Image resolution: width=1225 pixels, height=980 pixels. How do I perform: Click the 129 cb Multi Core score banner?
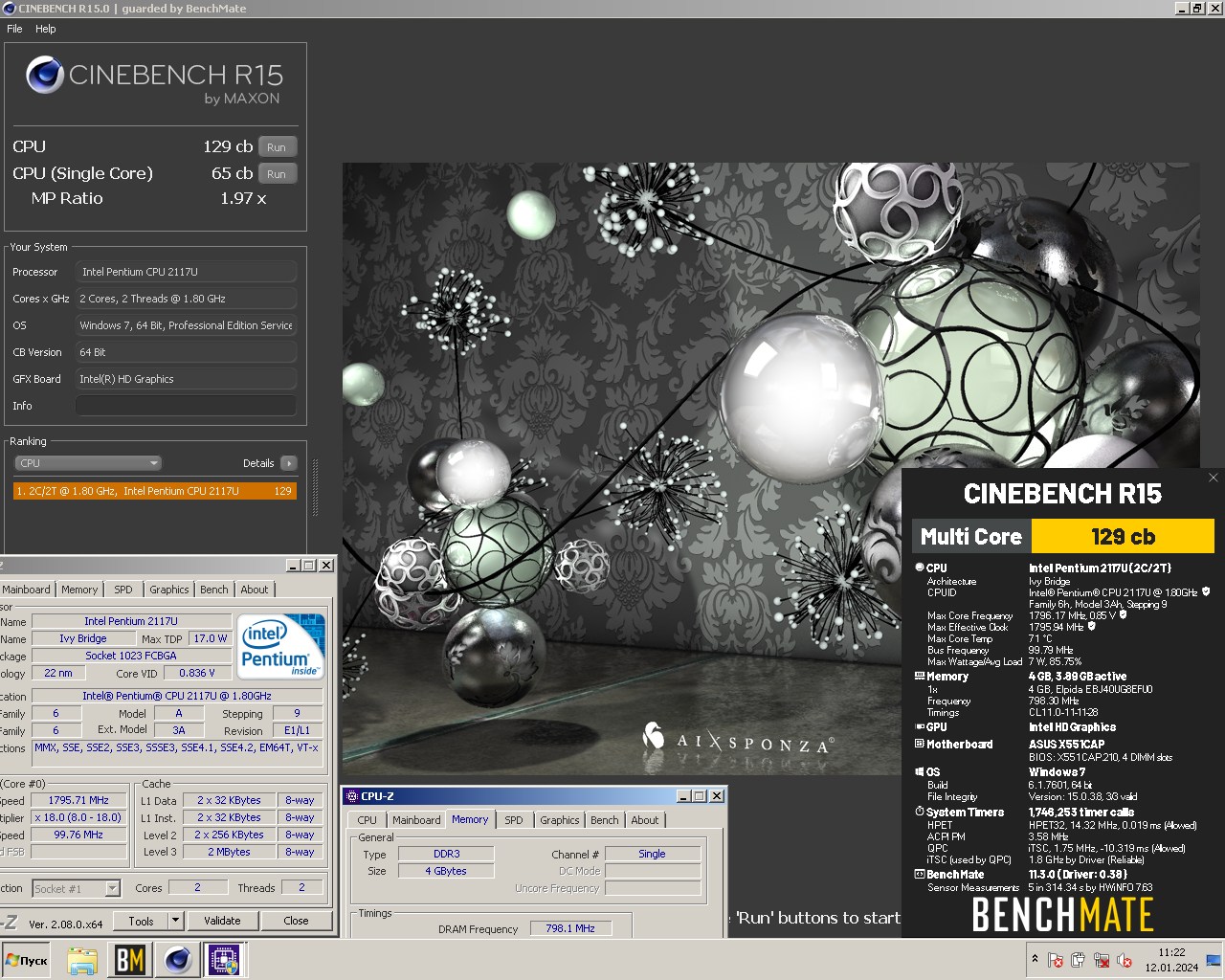coord(1123,536)
